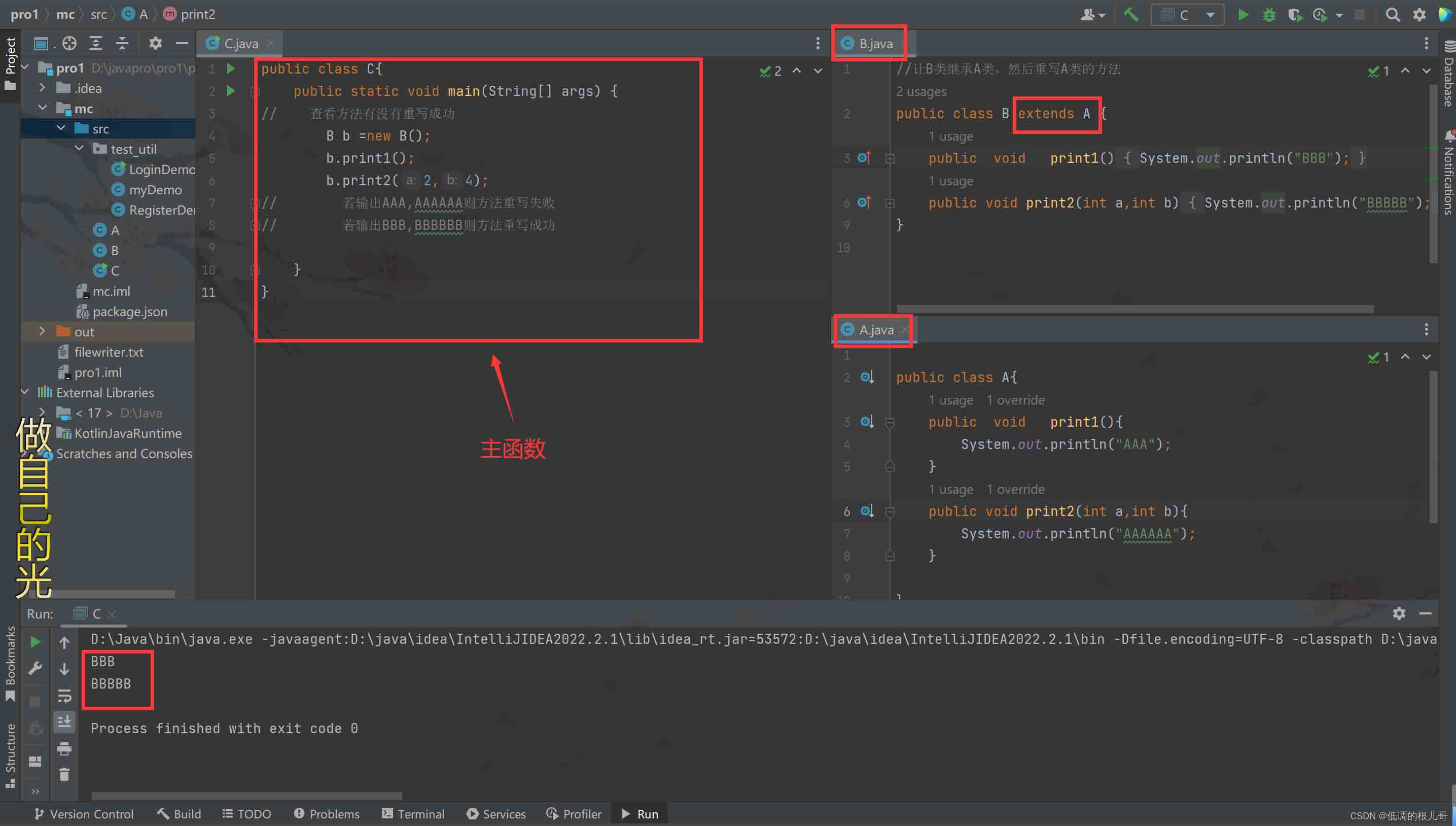Click override gutter icon next to print1 in B.java
Screen dimensions: 1456x826
pos(864,158)
